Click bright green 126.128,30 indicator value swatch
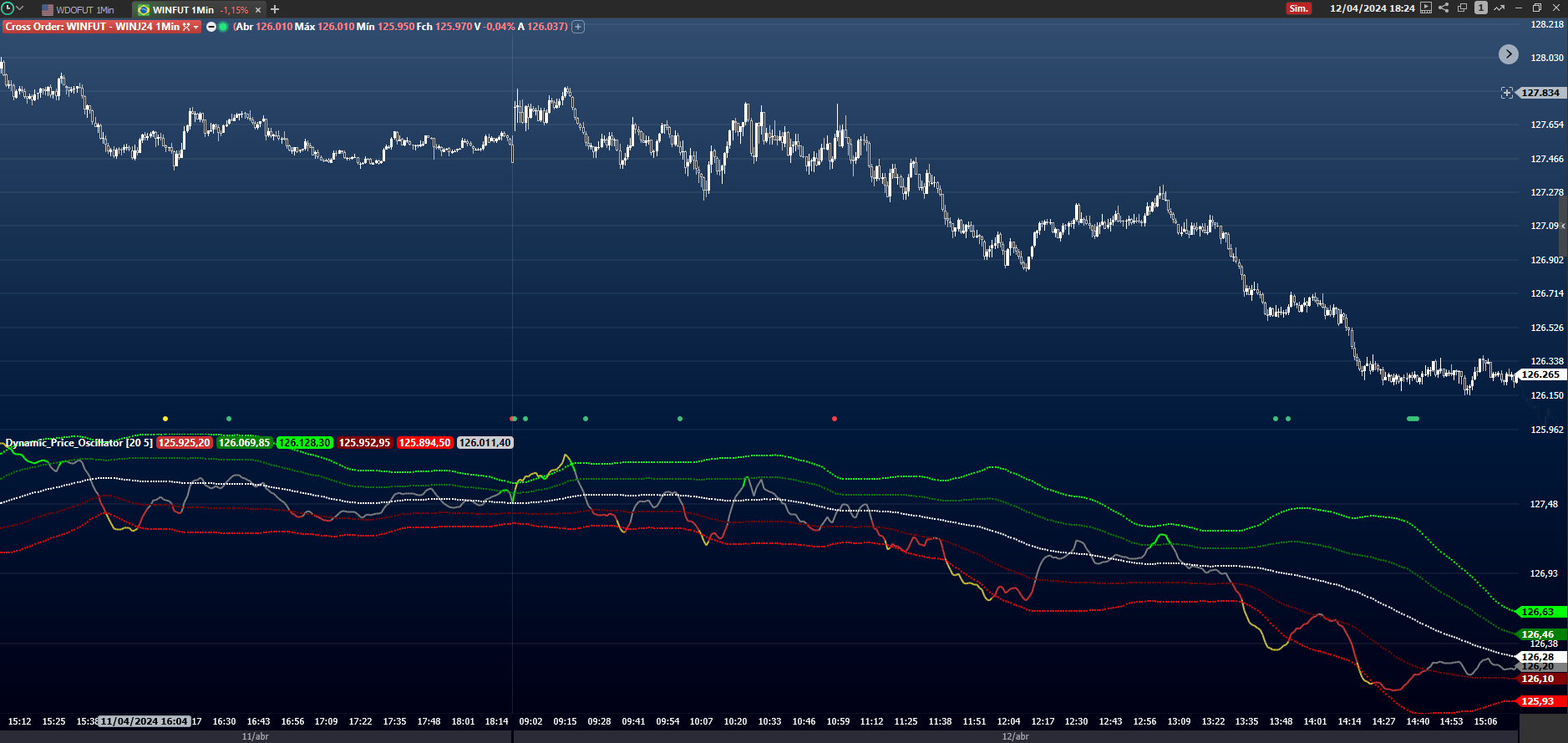 click(305, 443)
